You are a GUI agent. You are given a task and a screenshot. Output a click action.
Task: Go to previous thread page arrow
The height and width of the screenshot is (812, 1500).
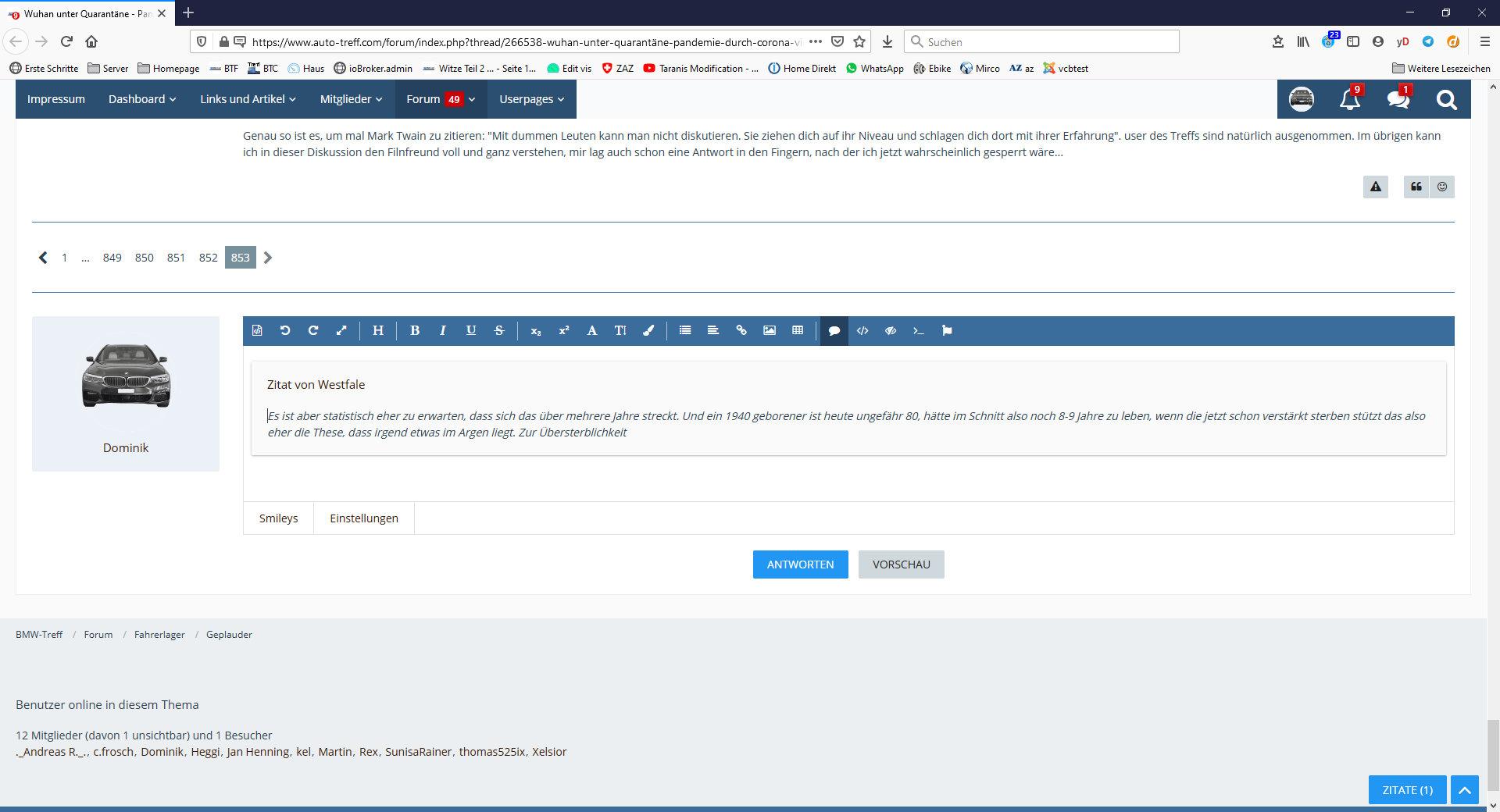pos(43,258)
